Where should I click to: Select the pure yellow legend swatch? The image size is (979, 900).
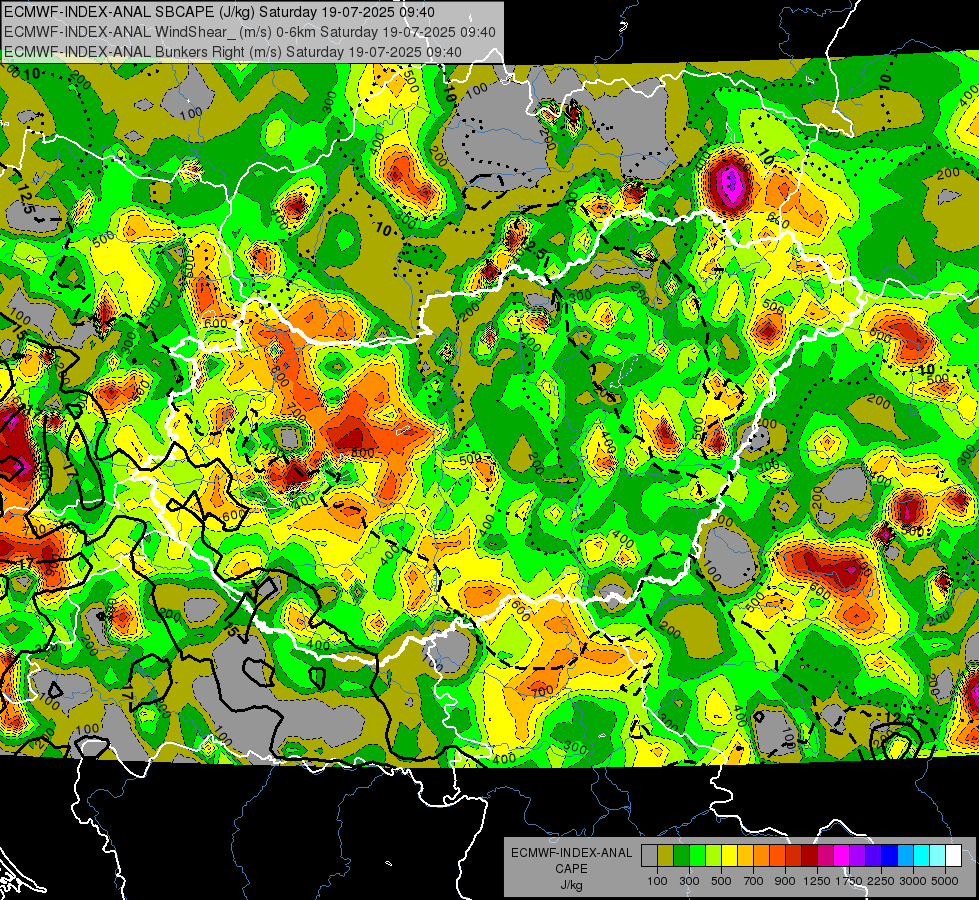729,855
